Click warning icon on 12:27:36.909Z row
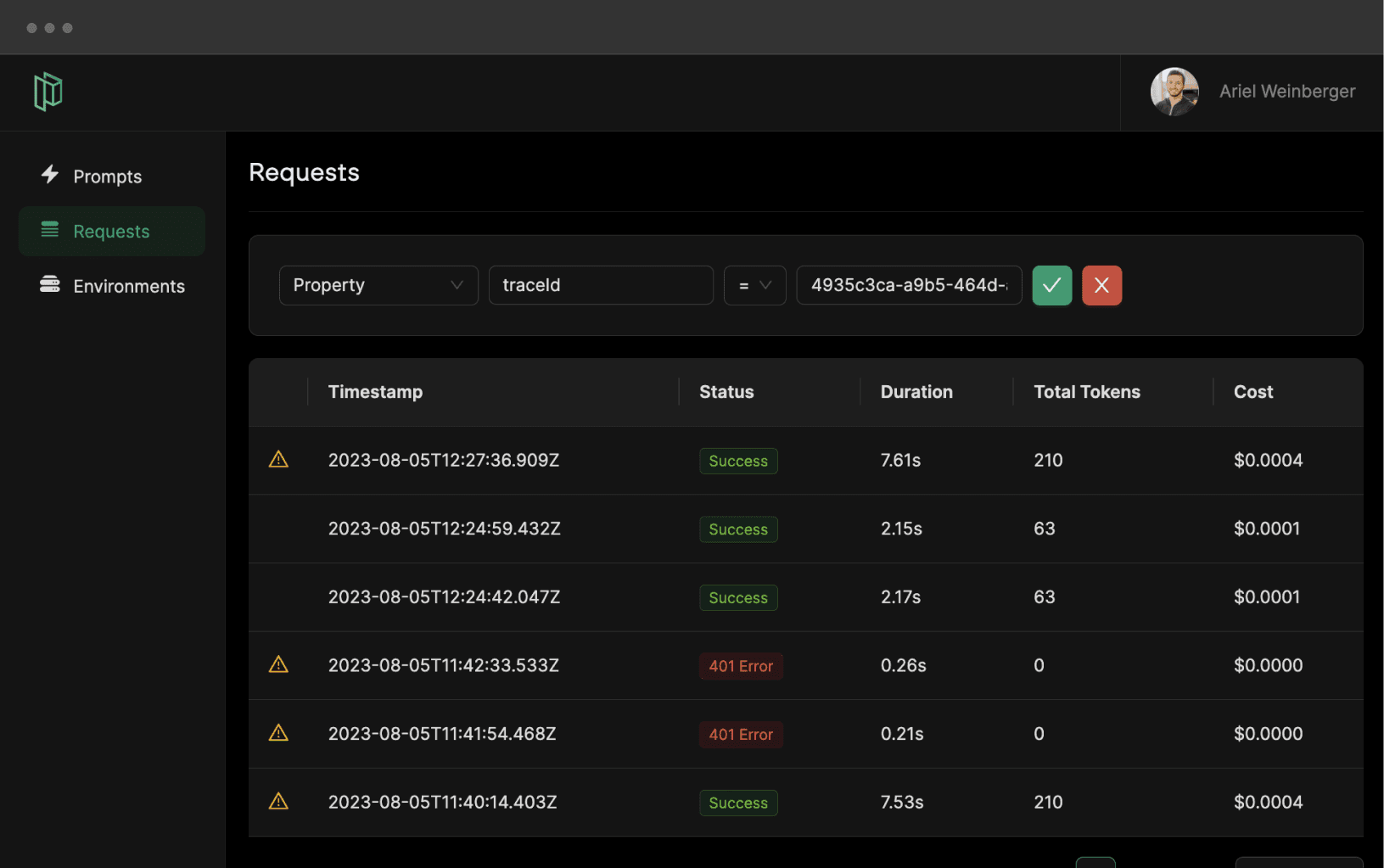1384x868 pixels. click(x=278, y=460)
